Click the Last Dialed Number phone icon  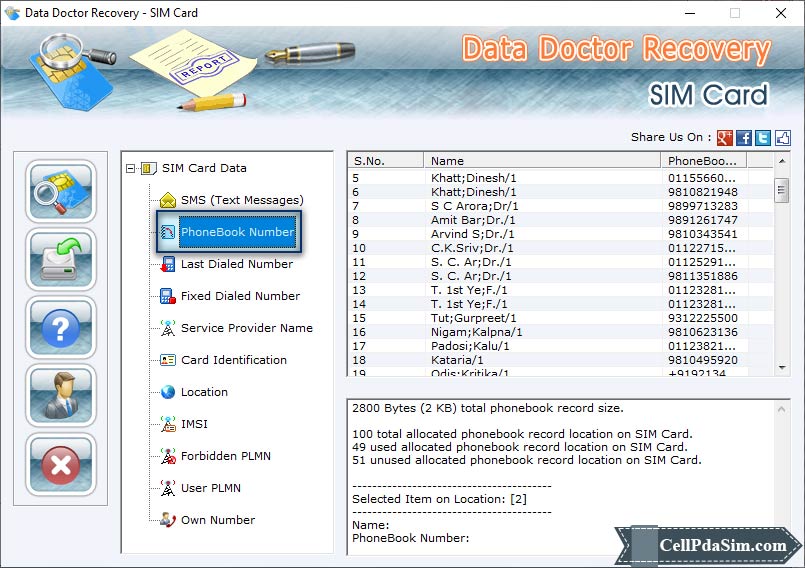168,264
